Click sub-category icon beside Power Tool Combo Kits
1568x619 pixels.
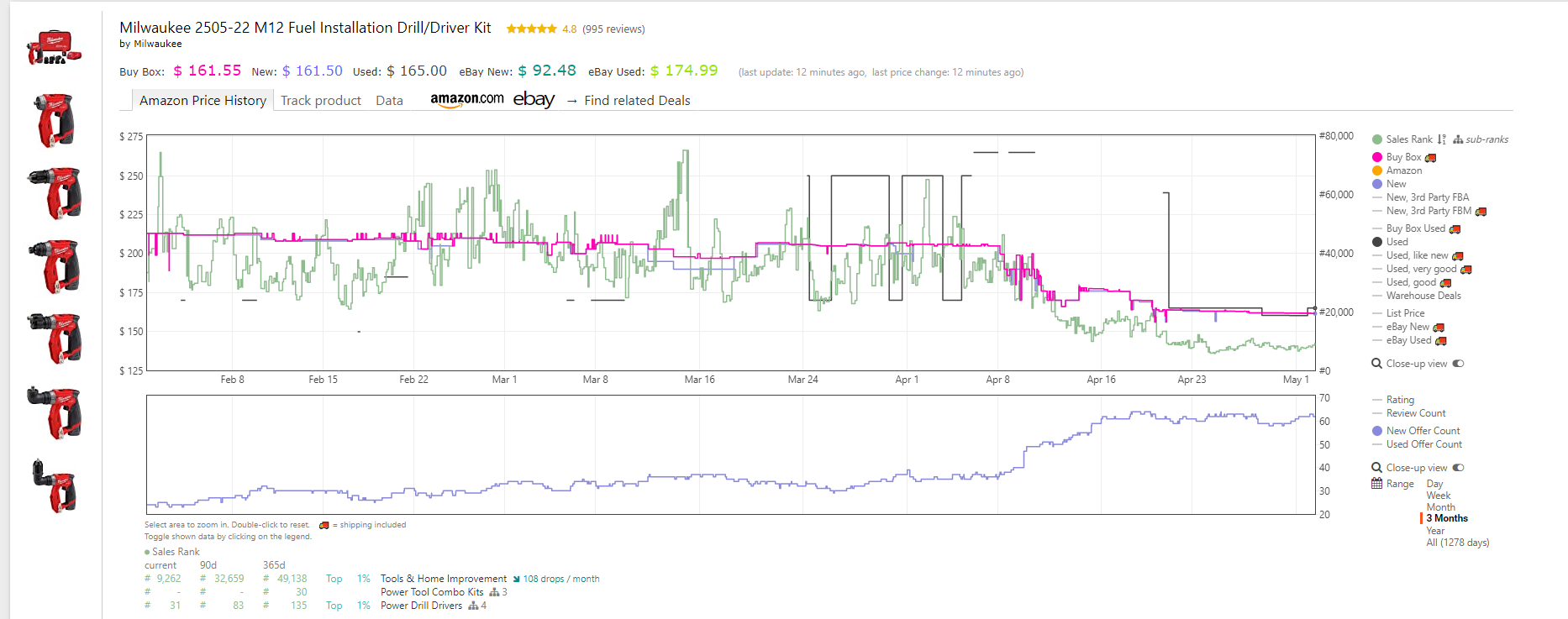click(x=494, y=592)
